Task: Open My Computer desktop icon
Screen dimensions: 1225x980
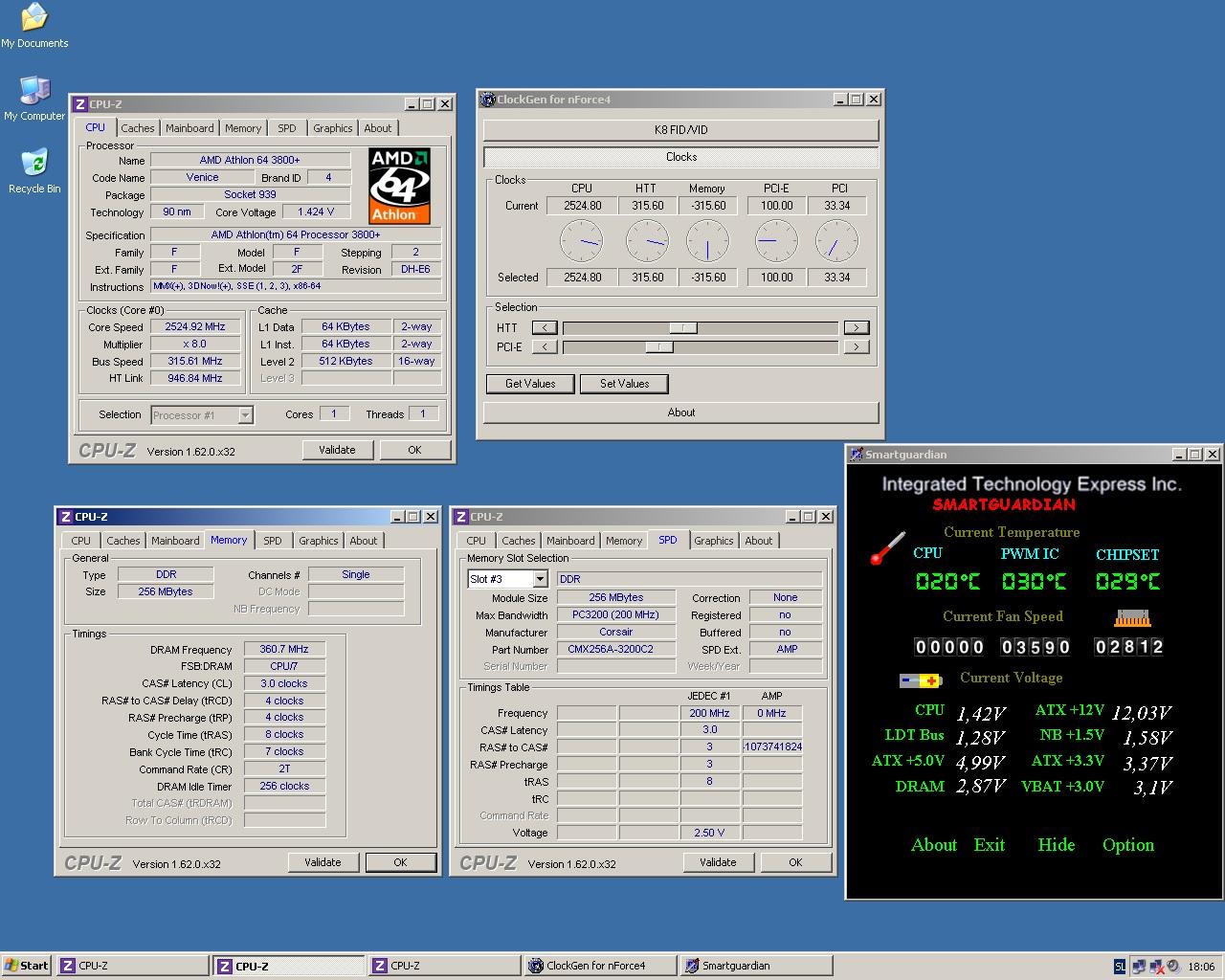Action: click(x=34, y=99)
